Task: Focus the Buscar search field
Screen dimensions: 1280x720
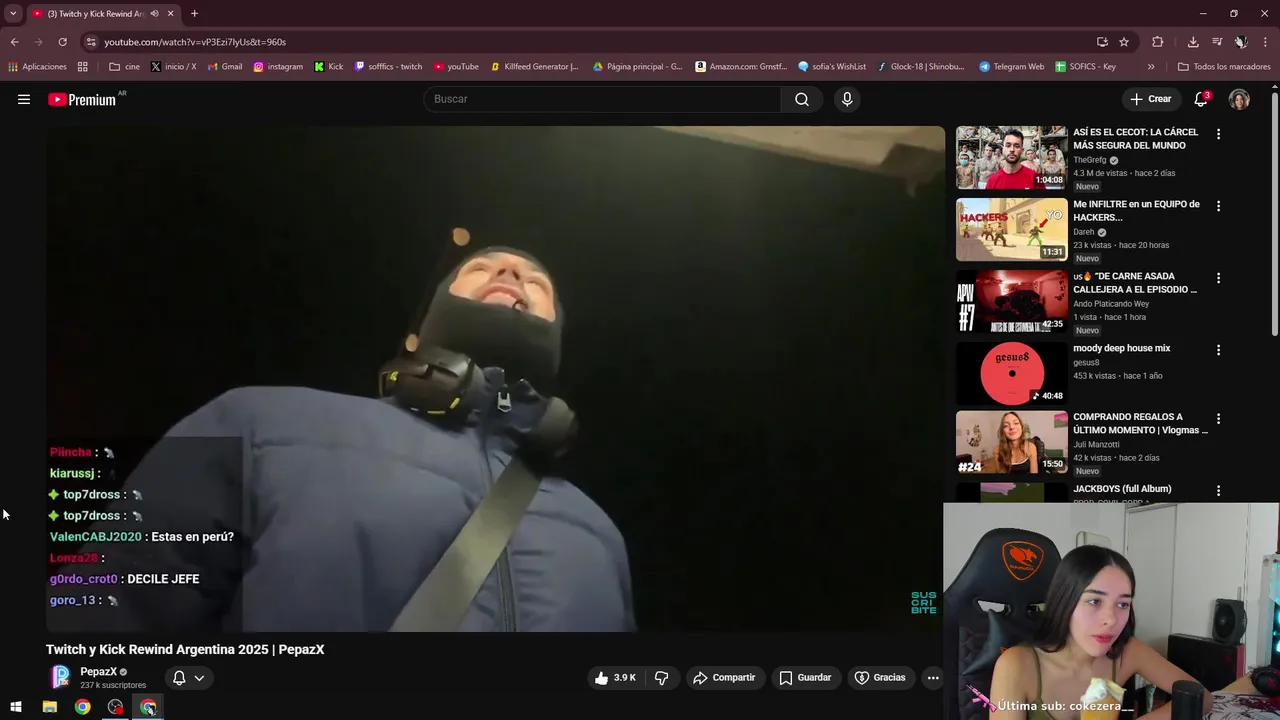Action: [x=602, y=99]
